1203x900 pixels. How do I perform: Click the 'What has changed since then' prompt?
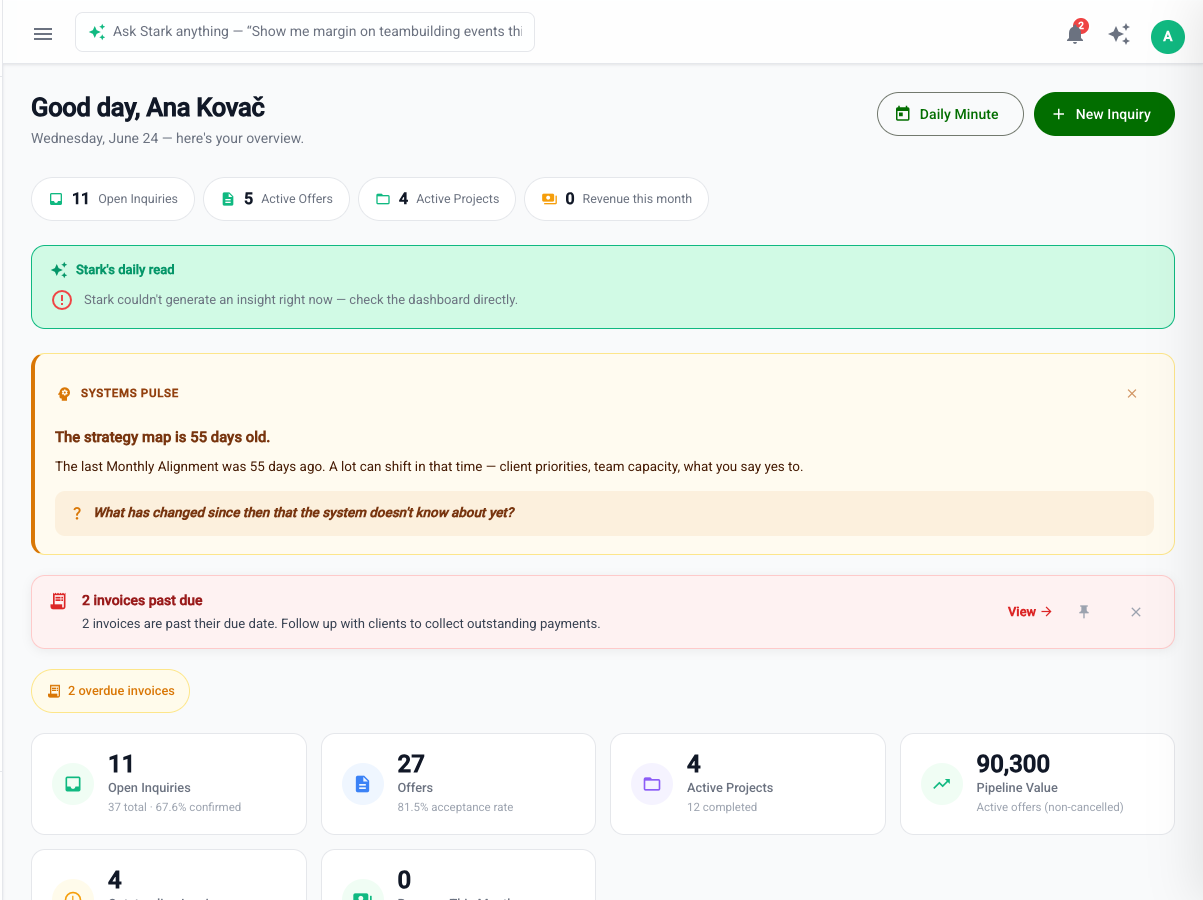coord(304,513)
